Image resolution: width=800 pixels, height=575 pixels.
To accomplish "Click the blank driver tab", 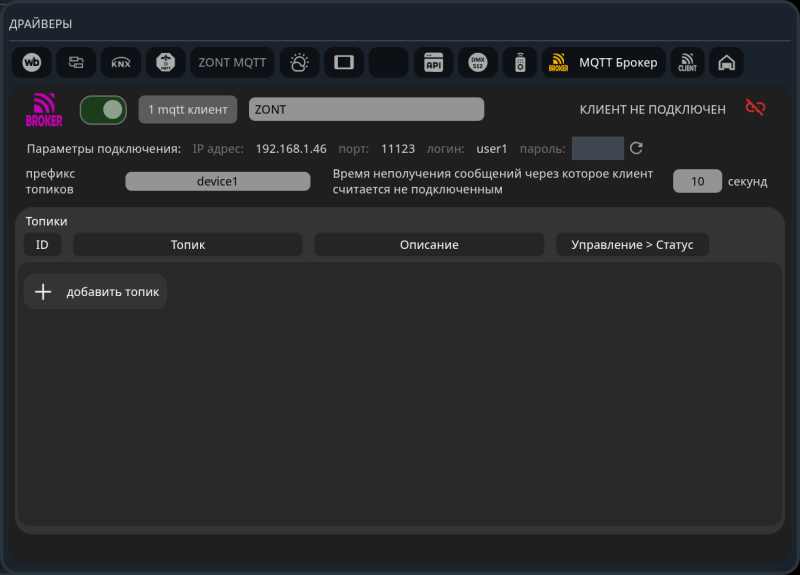I will pyautogui.click(x=388, y=62).
